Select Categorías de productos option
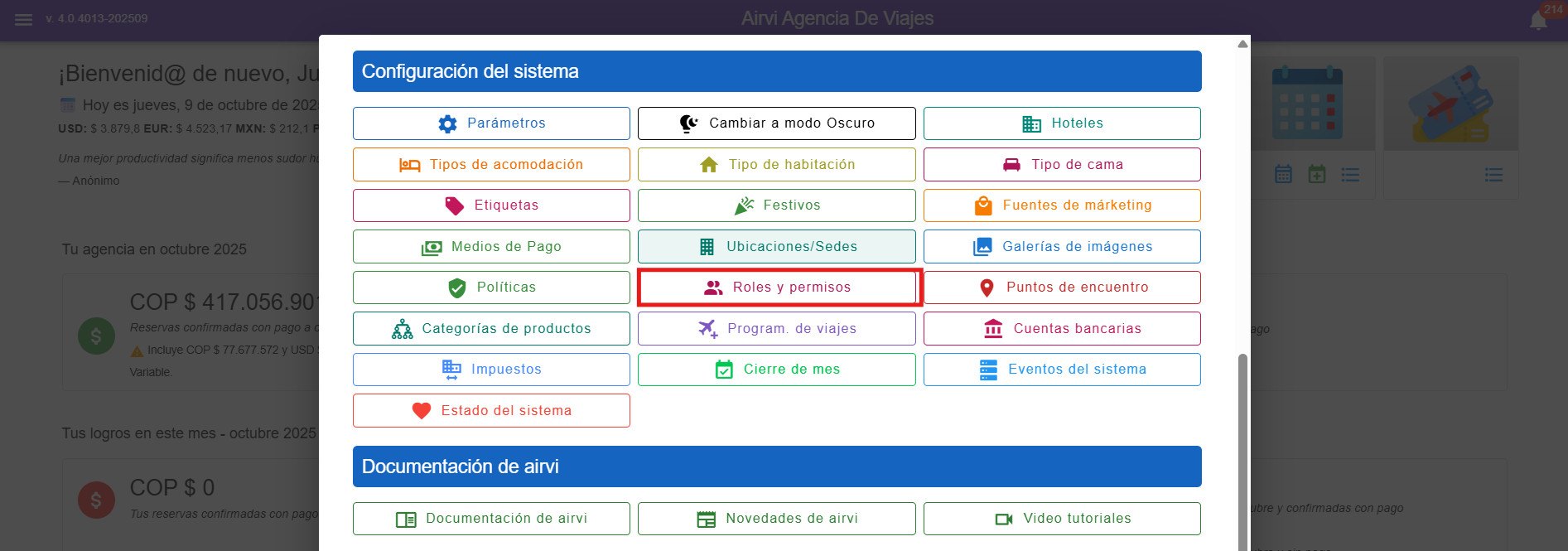Viewport: 1568px width, 551px height. pos(491,329)
